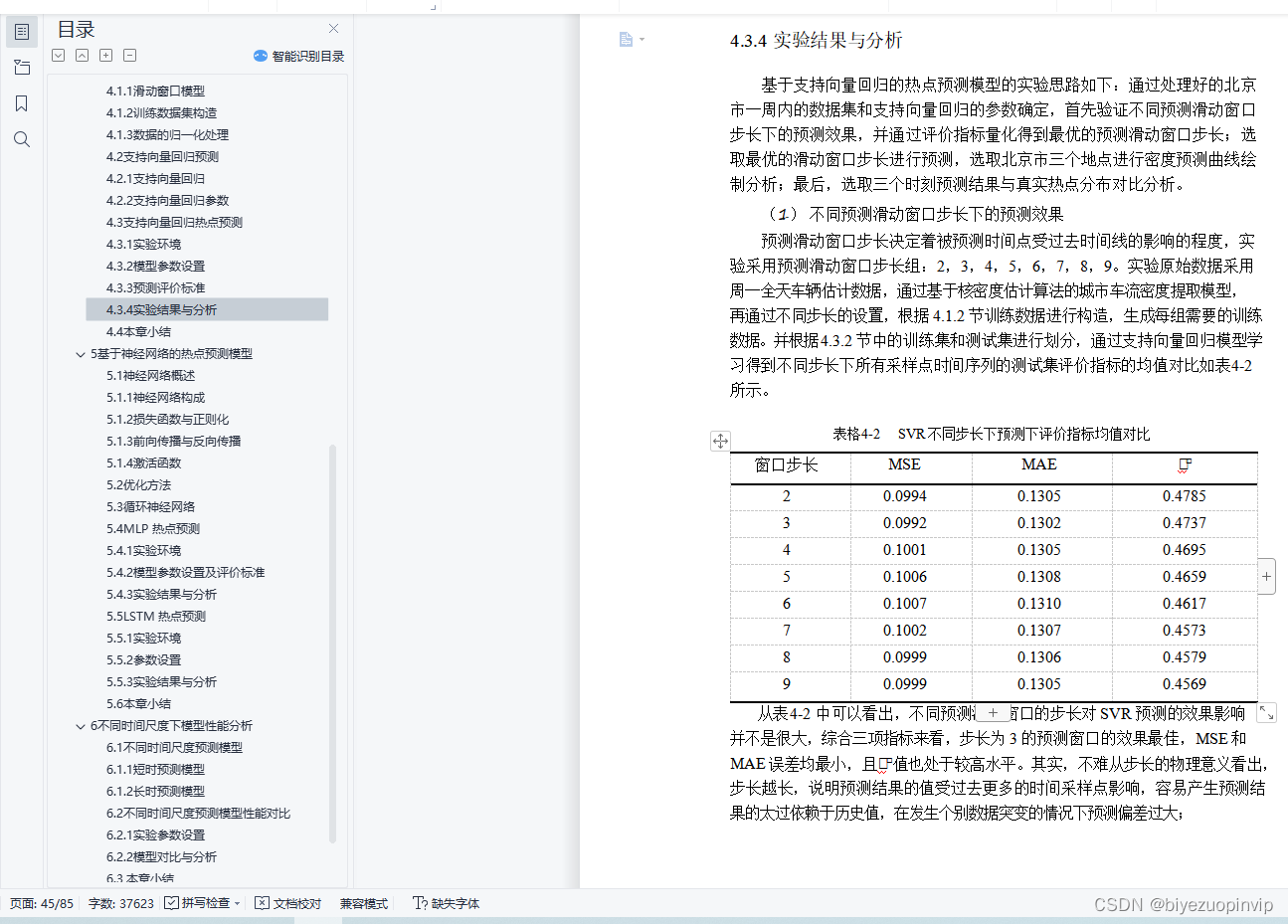The width and height of the screenshot is (1288, 924).
Task: Click the table resize handle at bottom-right
Action: click(x=1266, y=712)
